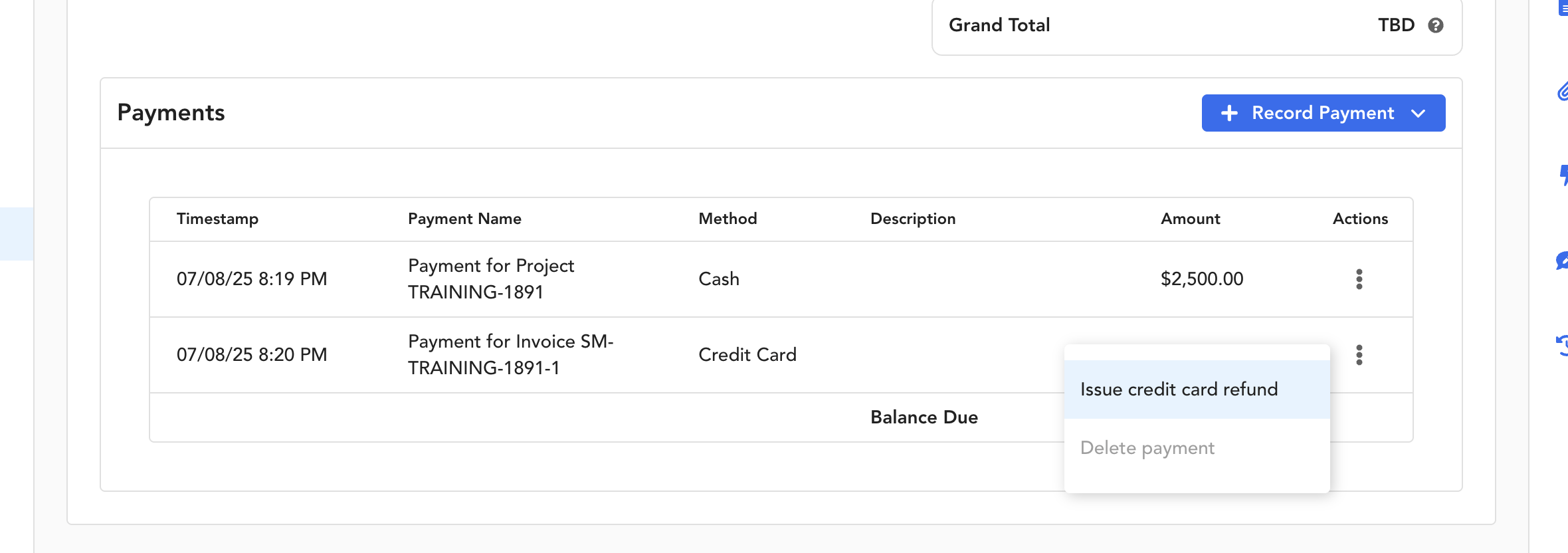Click the Payment Name column header
1568x553 pixels.
pos(464,219)
